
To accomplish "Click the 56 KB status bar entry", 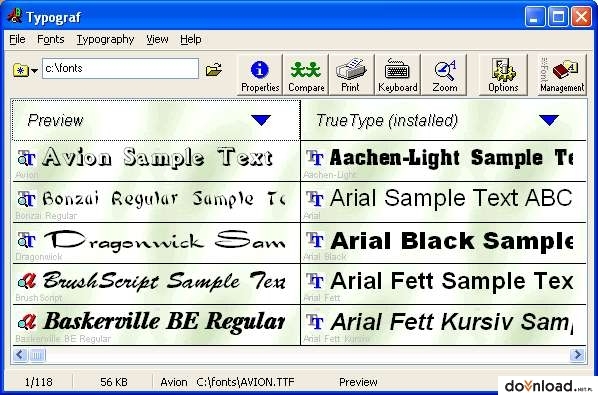I will pos(114,382).
